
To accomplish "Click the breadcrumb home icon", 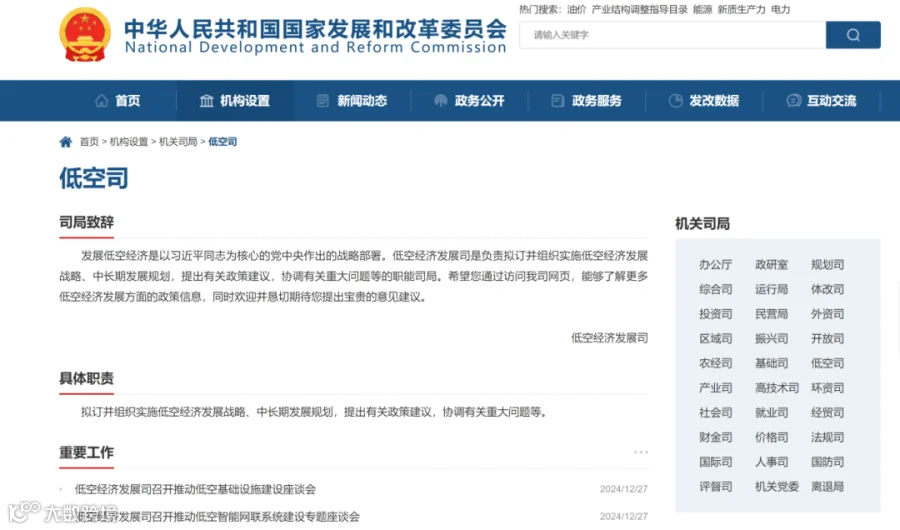I will click(65, 142).
